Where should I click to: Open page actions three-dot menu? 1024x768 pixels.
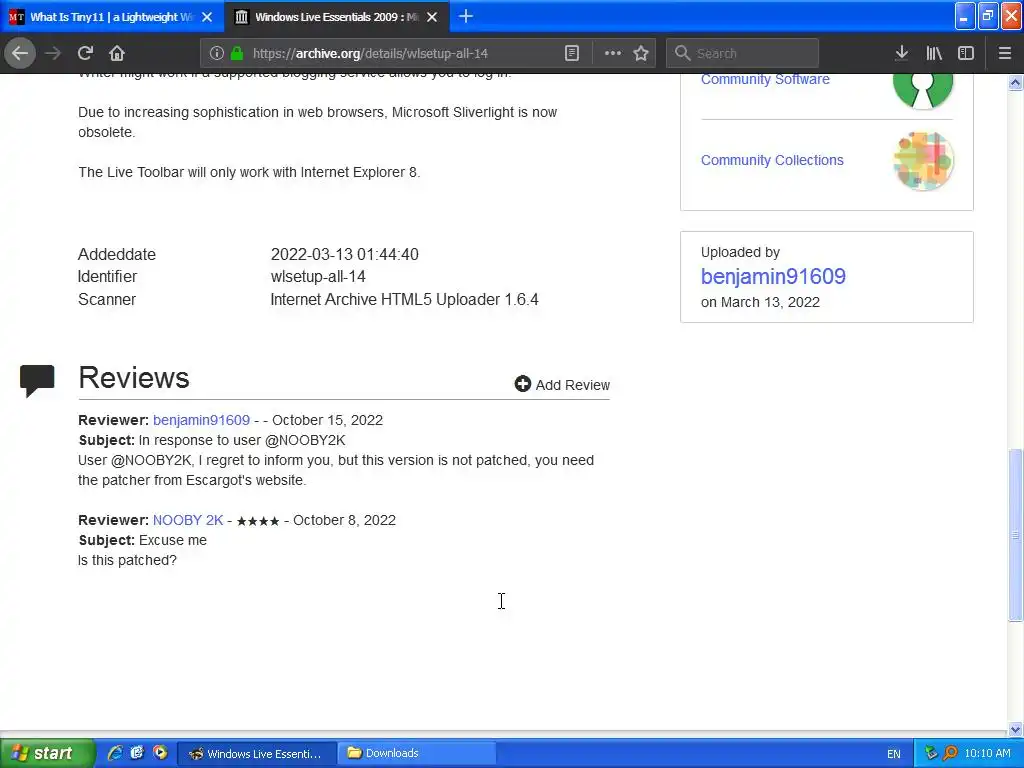[x=613, y=53]
